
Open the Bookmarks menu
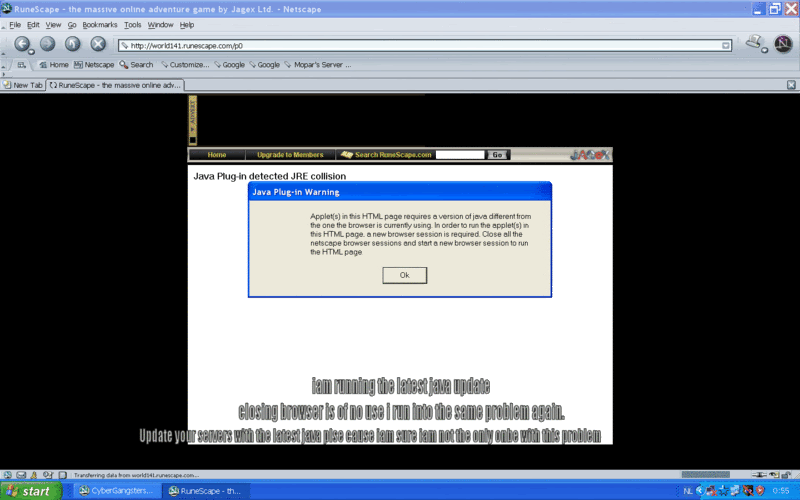(x=100, y=24)
